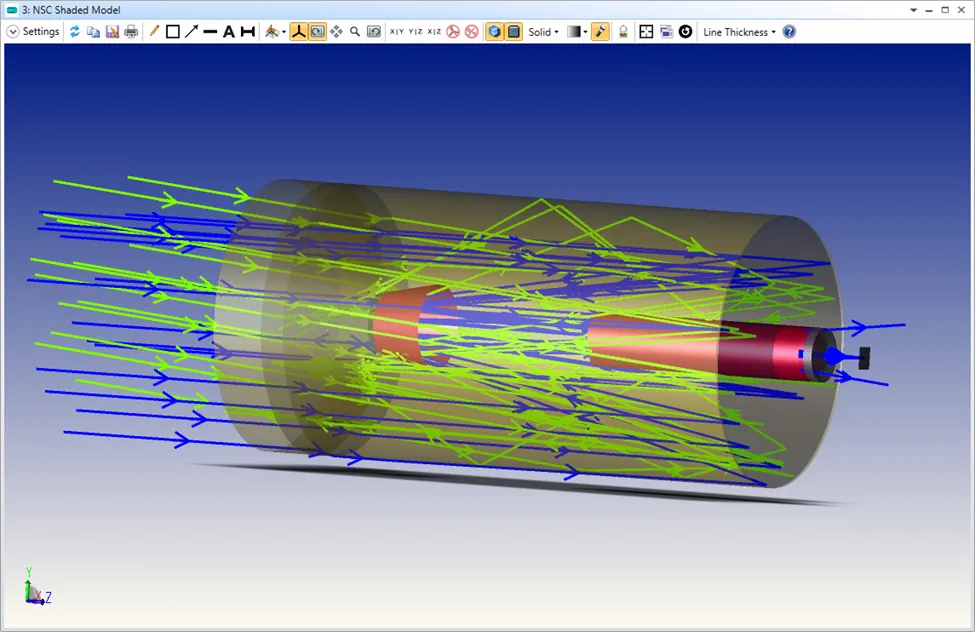Select the rectangle drawing tool
Viewport: 975px width, 632px height.
pyautogui.click(x=172, y=32)
